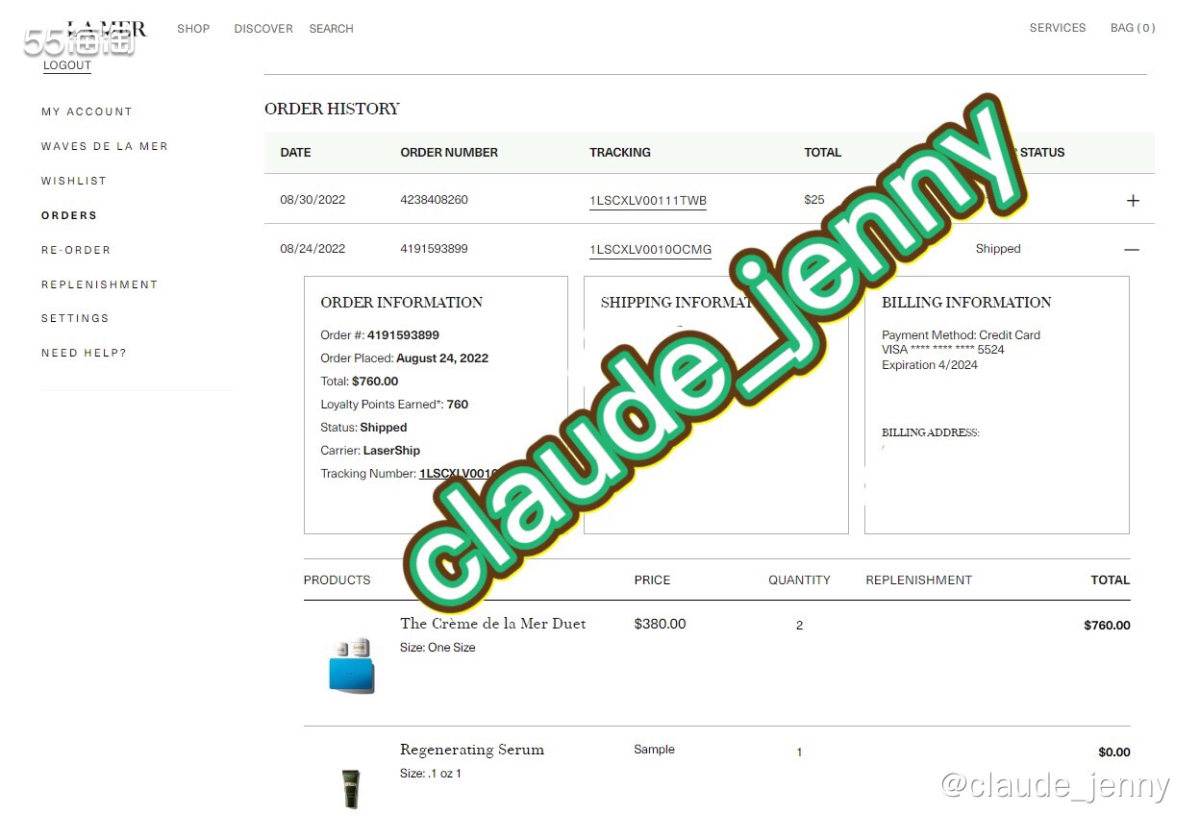This screenshot has height=838, width=1200.
Task: Click the REPLENISHMENT column header in products table
Action: click(918, 580)
